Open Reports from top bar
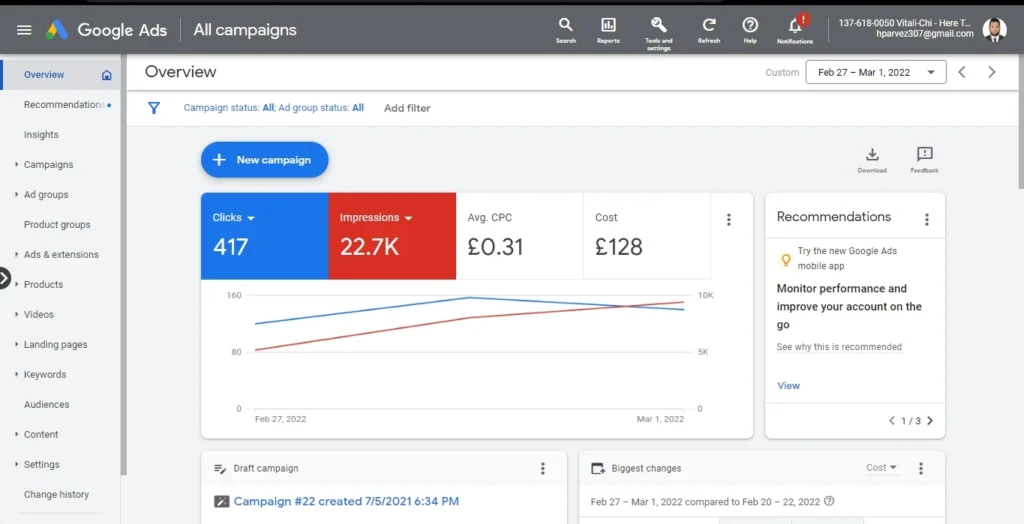Image resolution: width=1024 pixels, height=524 pixels. [608, 25]
